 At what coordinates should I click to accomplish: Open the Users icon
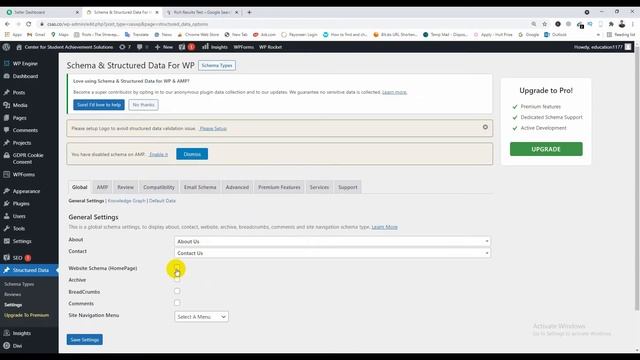point(7,216)
